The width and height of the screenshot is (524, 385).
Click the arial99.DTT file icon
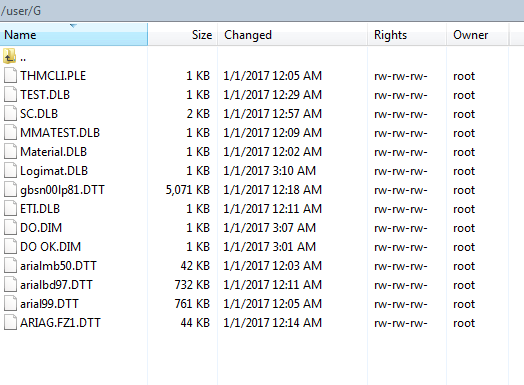point(10,303)
